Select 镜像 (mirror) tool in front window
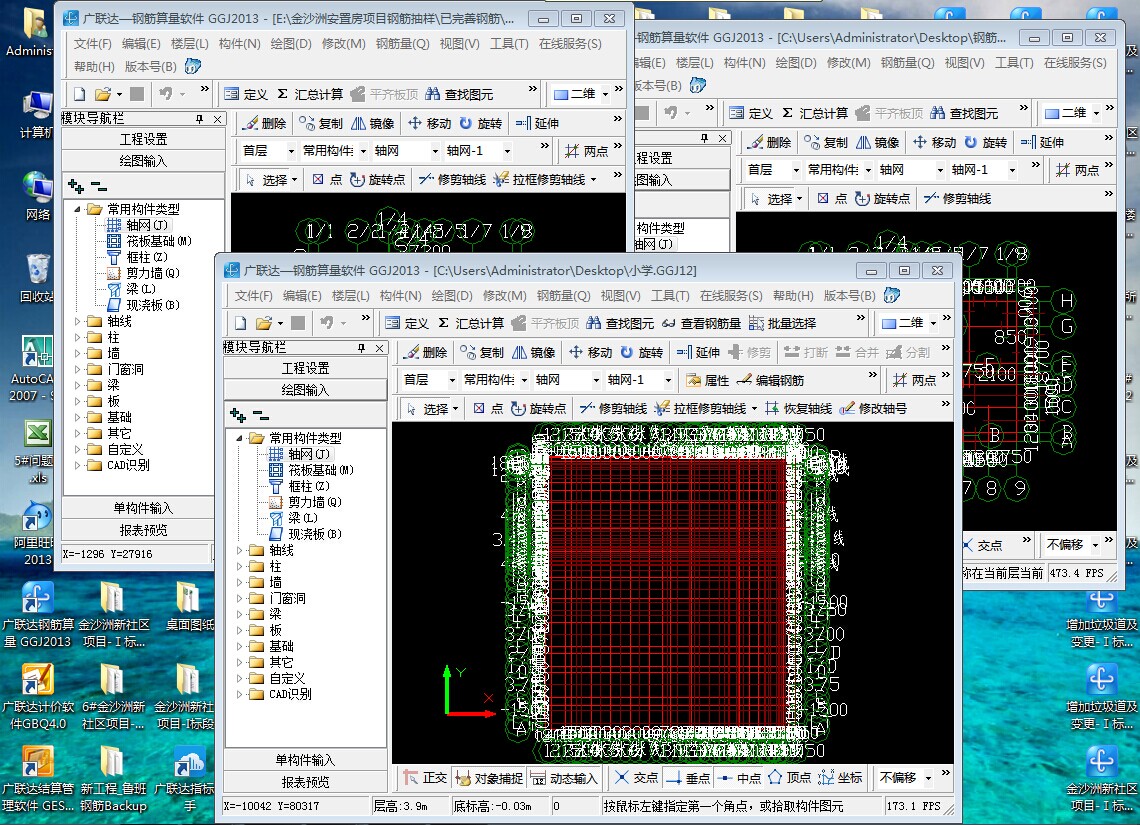1140x825 pixels. point(534,353)
